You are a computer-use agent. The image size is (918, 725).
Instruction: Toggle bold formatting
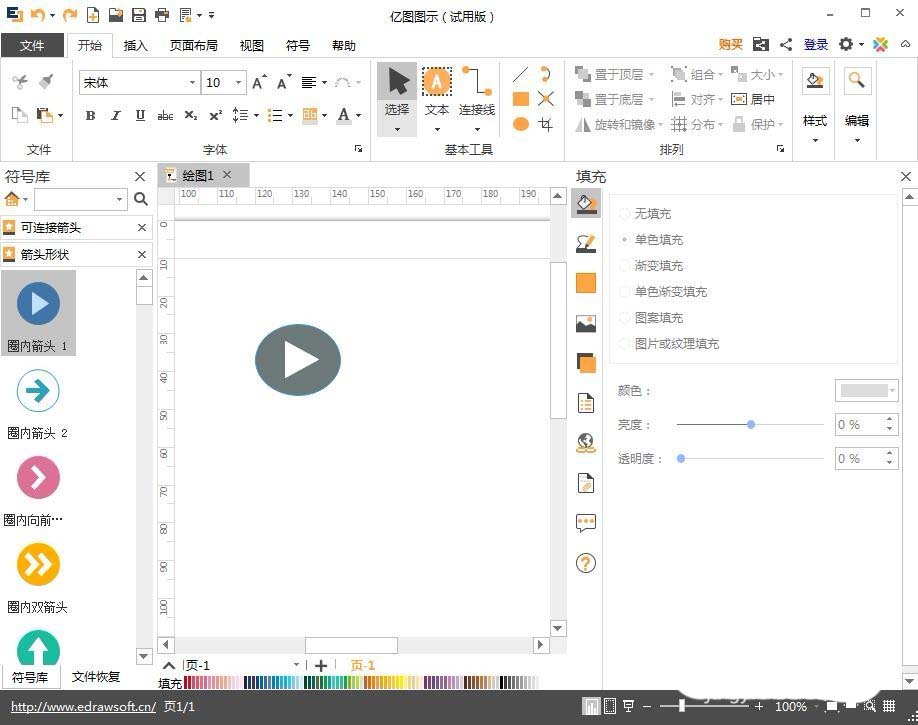90,115
